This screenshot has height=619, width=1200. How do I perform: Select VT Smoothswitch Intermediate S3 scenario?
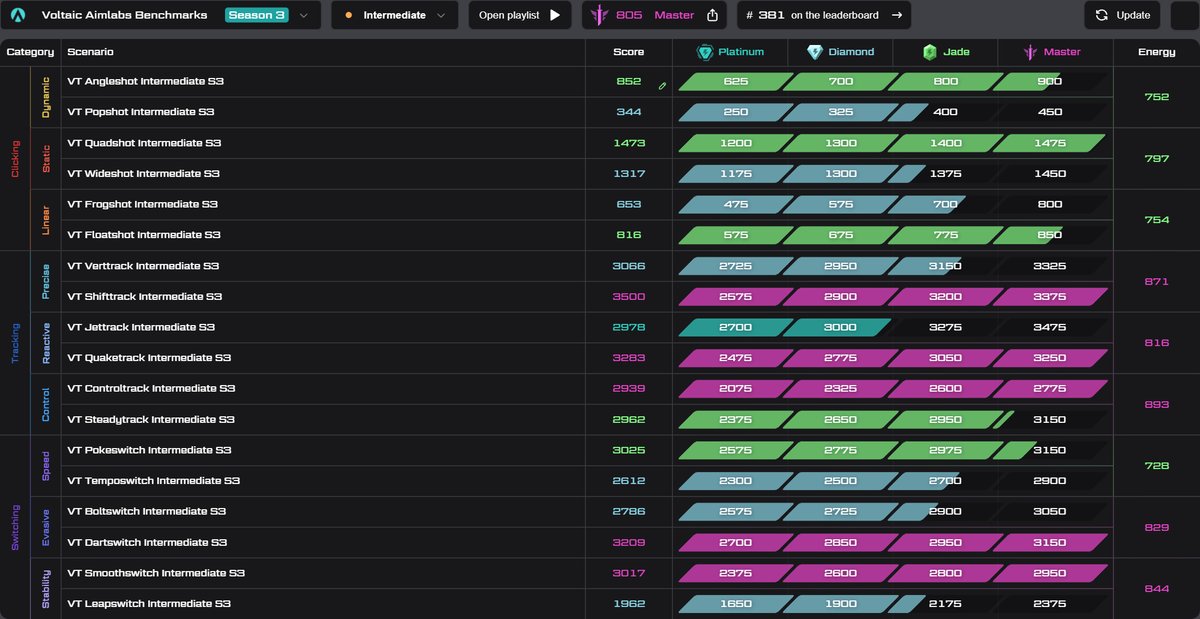click(156, 573)
